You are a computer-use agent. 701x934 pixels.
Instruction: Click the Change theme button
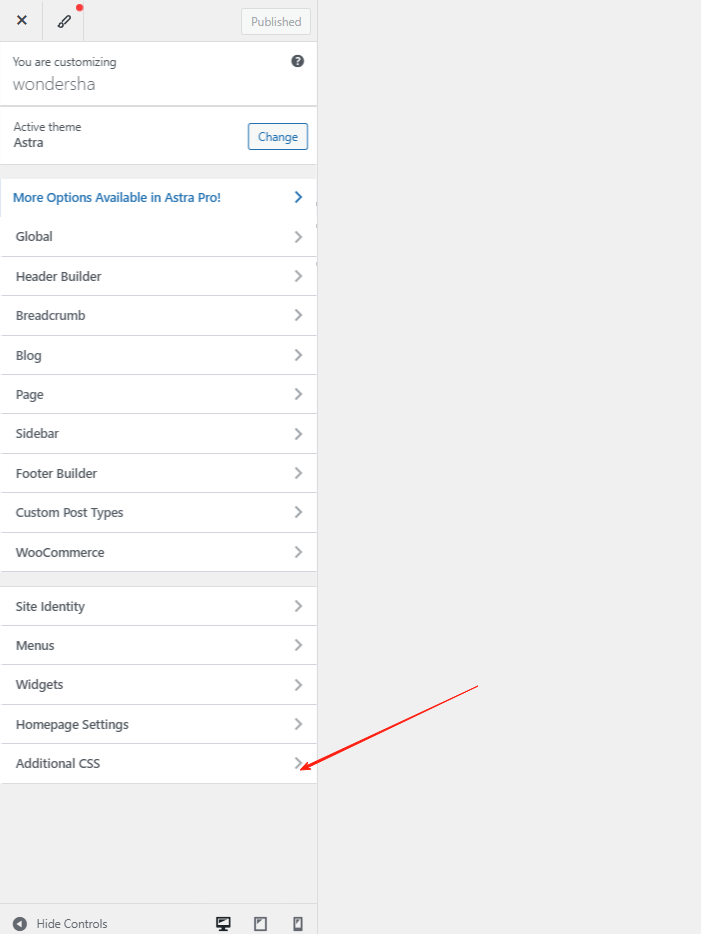(277, 137)
